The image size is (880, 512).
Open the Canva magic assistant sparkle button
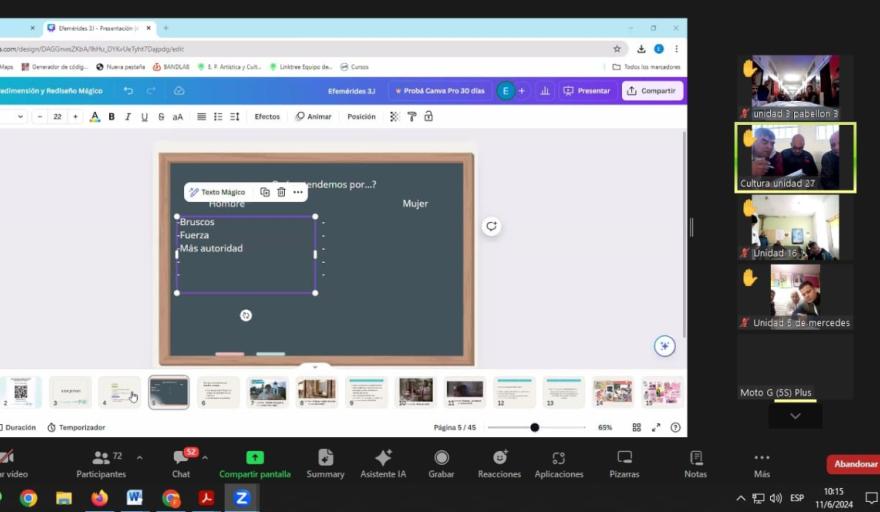(x=664, y=346)
